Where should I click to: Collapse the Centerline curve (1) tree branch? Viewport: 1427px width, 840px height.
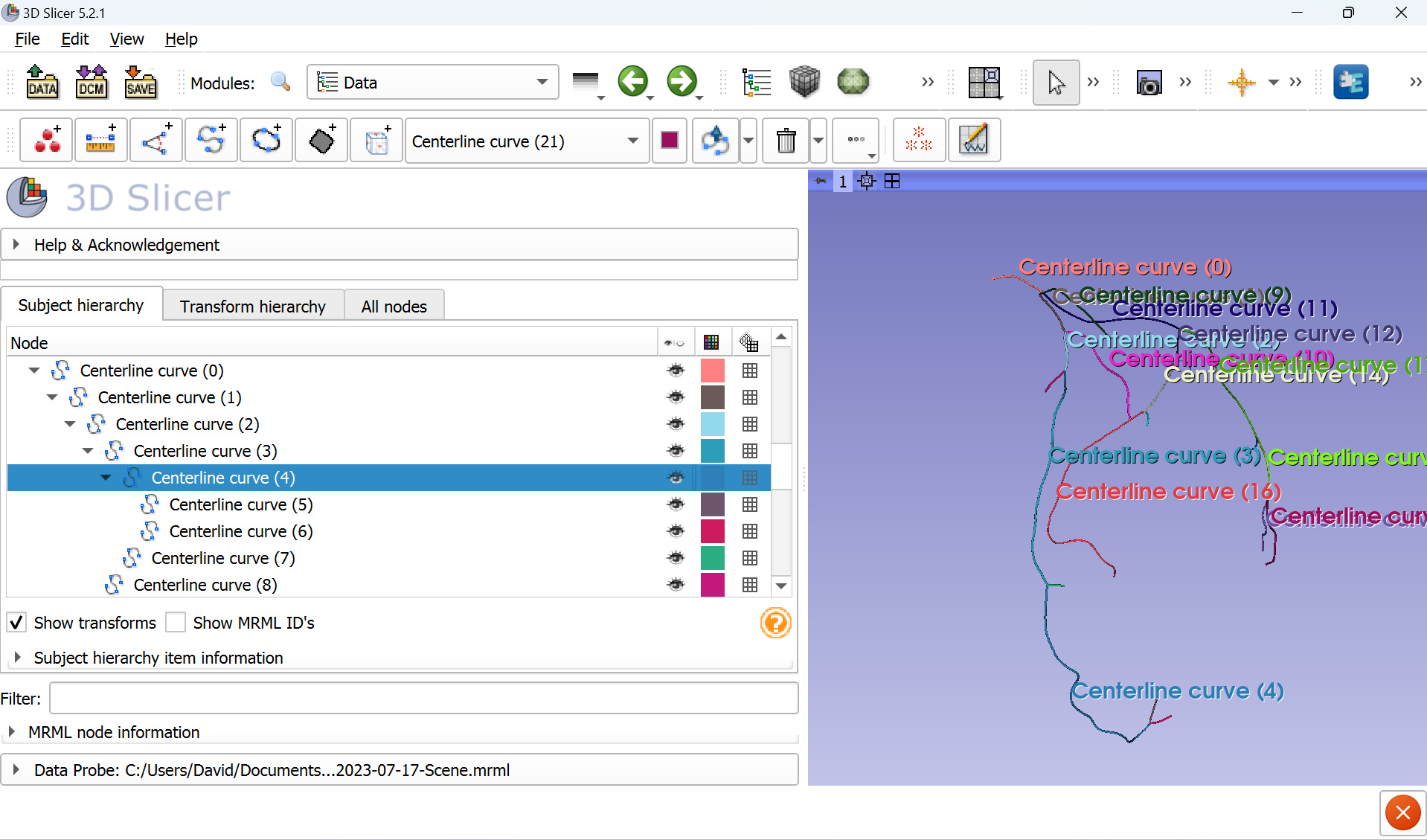[52, 397]
